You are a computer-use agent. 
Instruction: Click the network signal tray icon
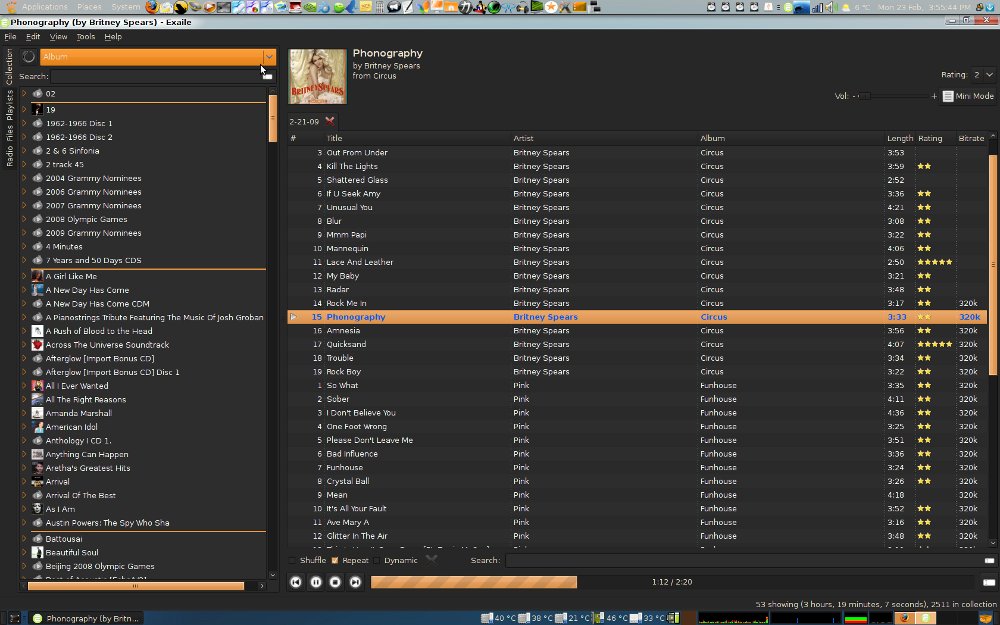point(818,7)
